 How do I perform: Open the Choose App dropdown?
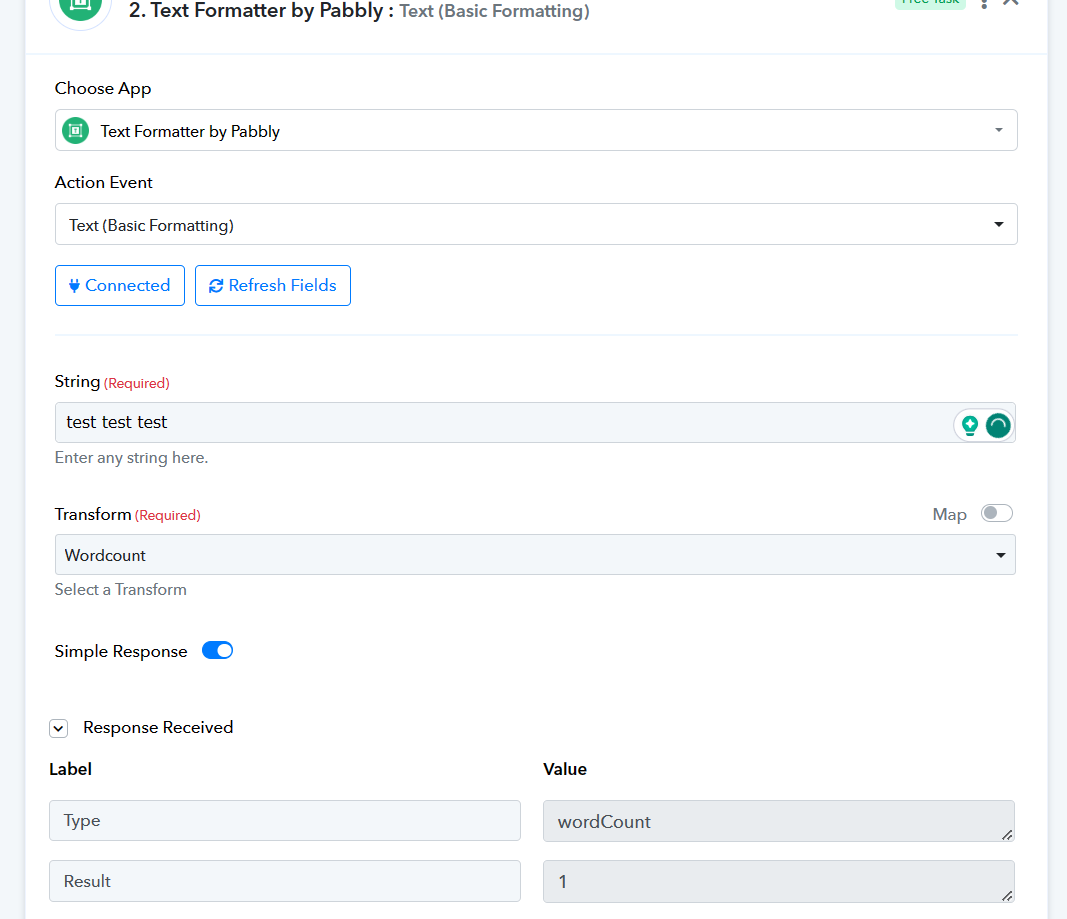point(536,130)
